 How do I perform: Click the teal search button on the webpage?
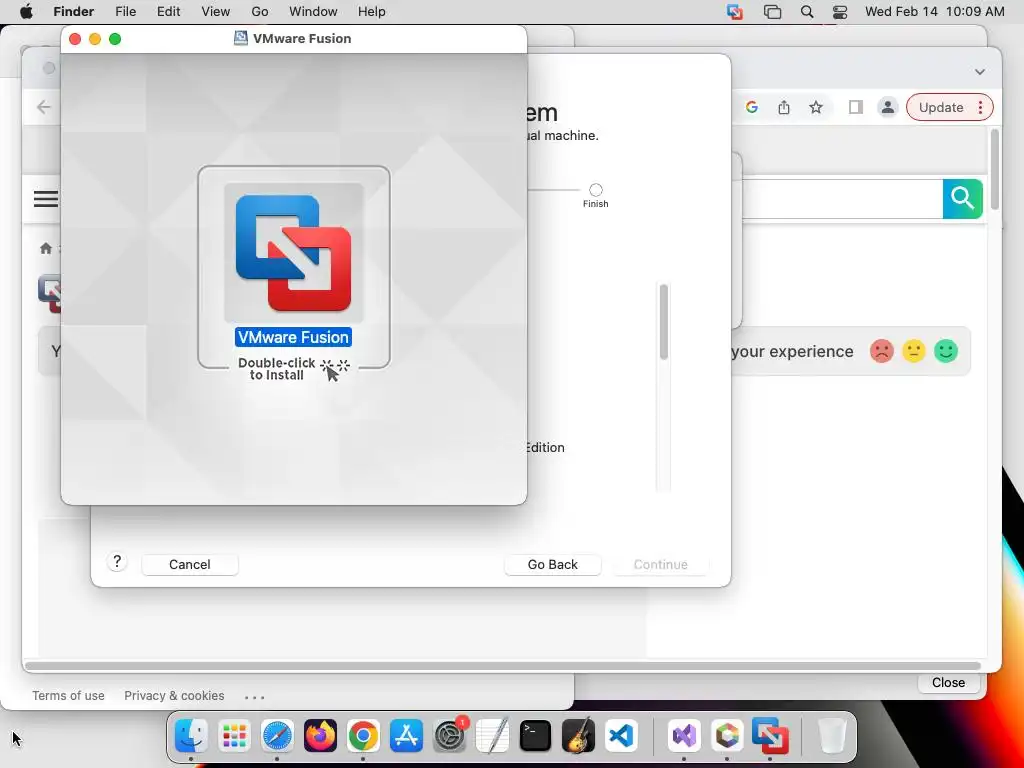(963, 199)
